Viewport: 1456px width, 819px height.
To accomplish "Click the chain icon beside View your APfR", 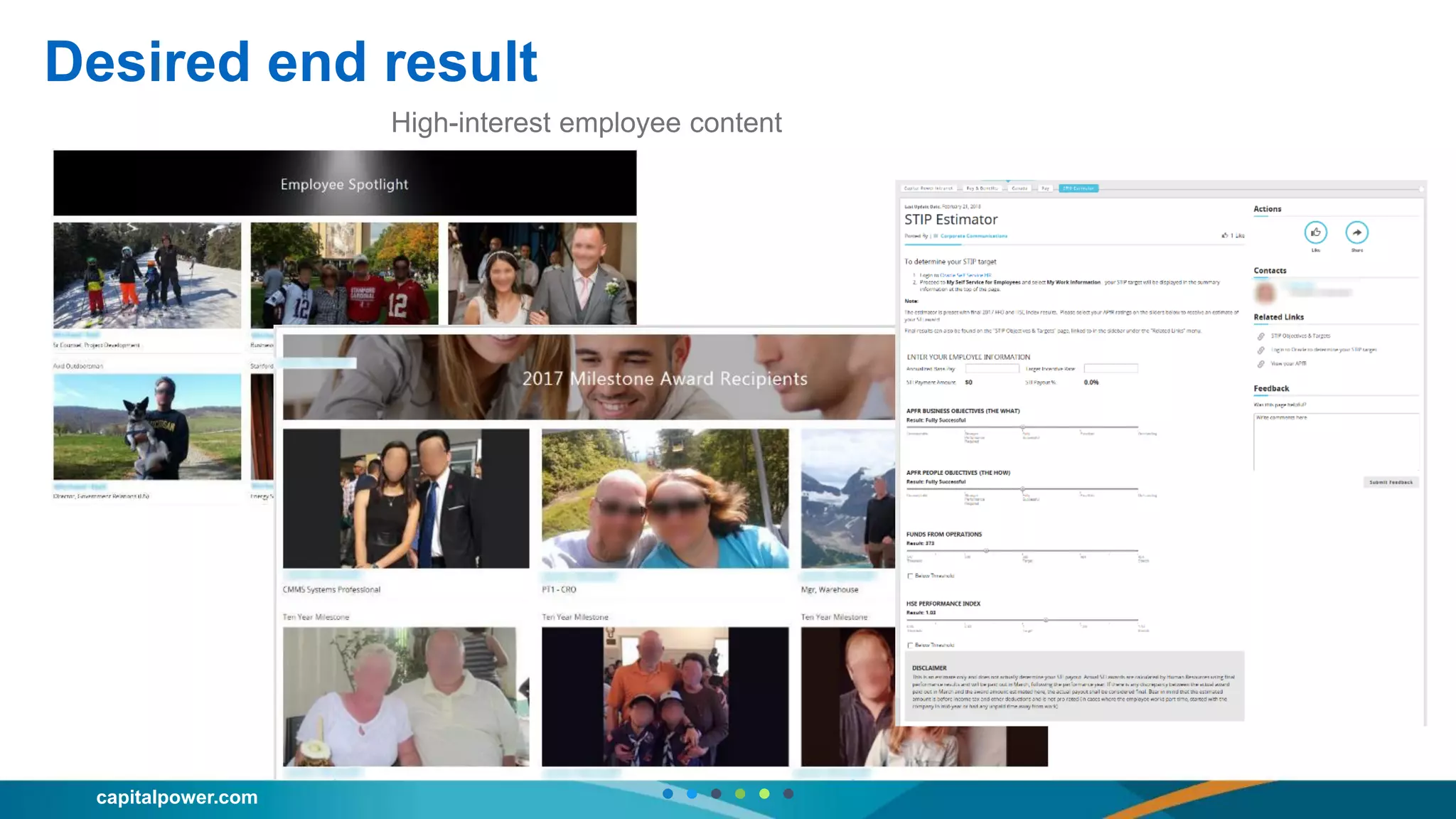I will click(x=1260, y=363).
